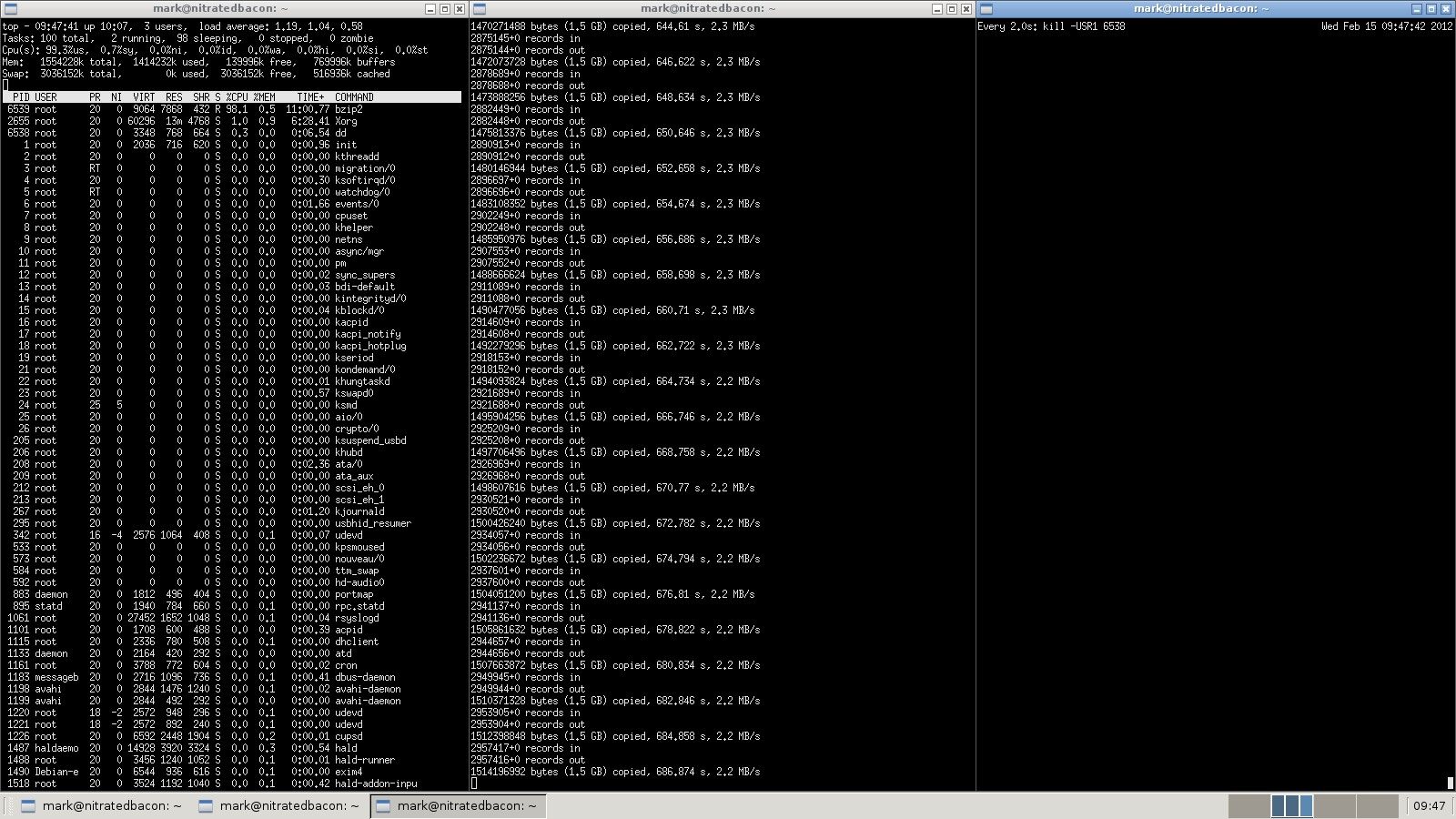Open window menu icon of the watch kill terminal
This screenshot has height=819, width=1456.
pos(985,8)
